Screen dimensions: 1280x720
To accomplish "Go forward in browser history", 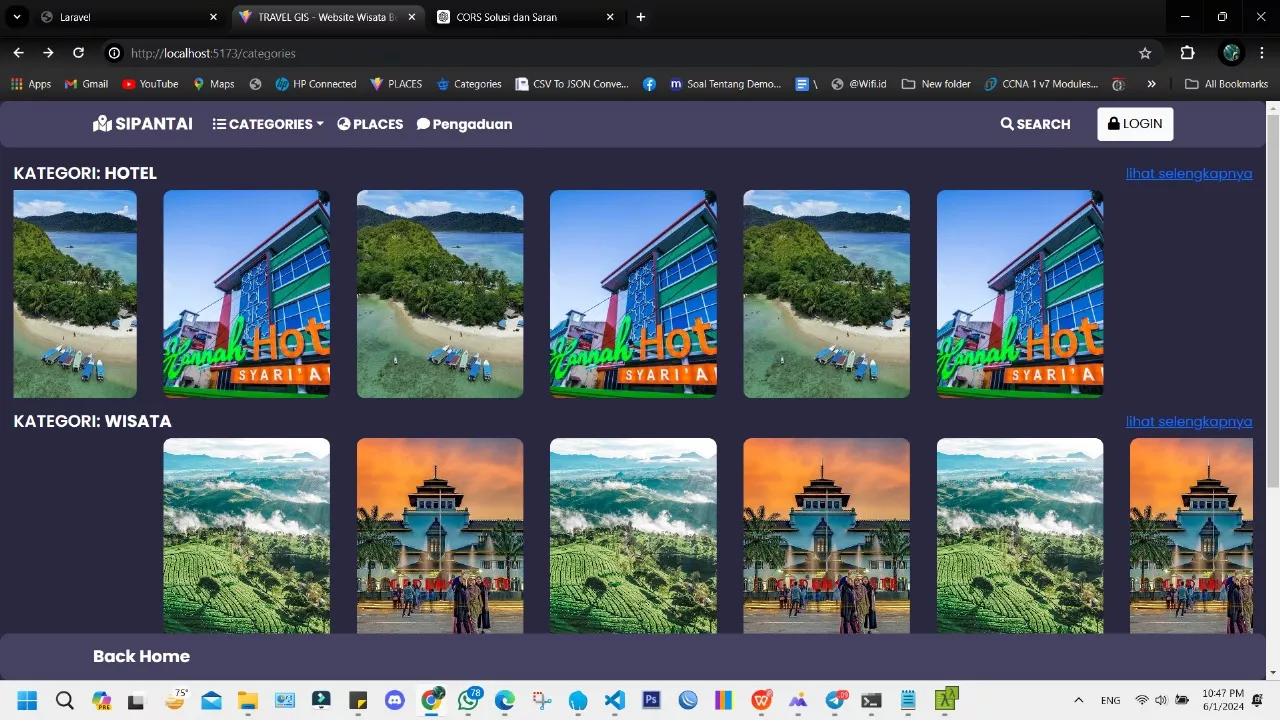I will coord(48,53).
